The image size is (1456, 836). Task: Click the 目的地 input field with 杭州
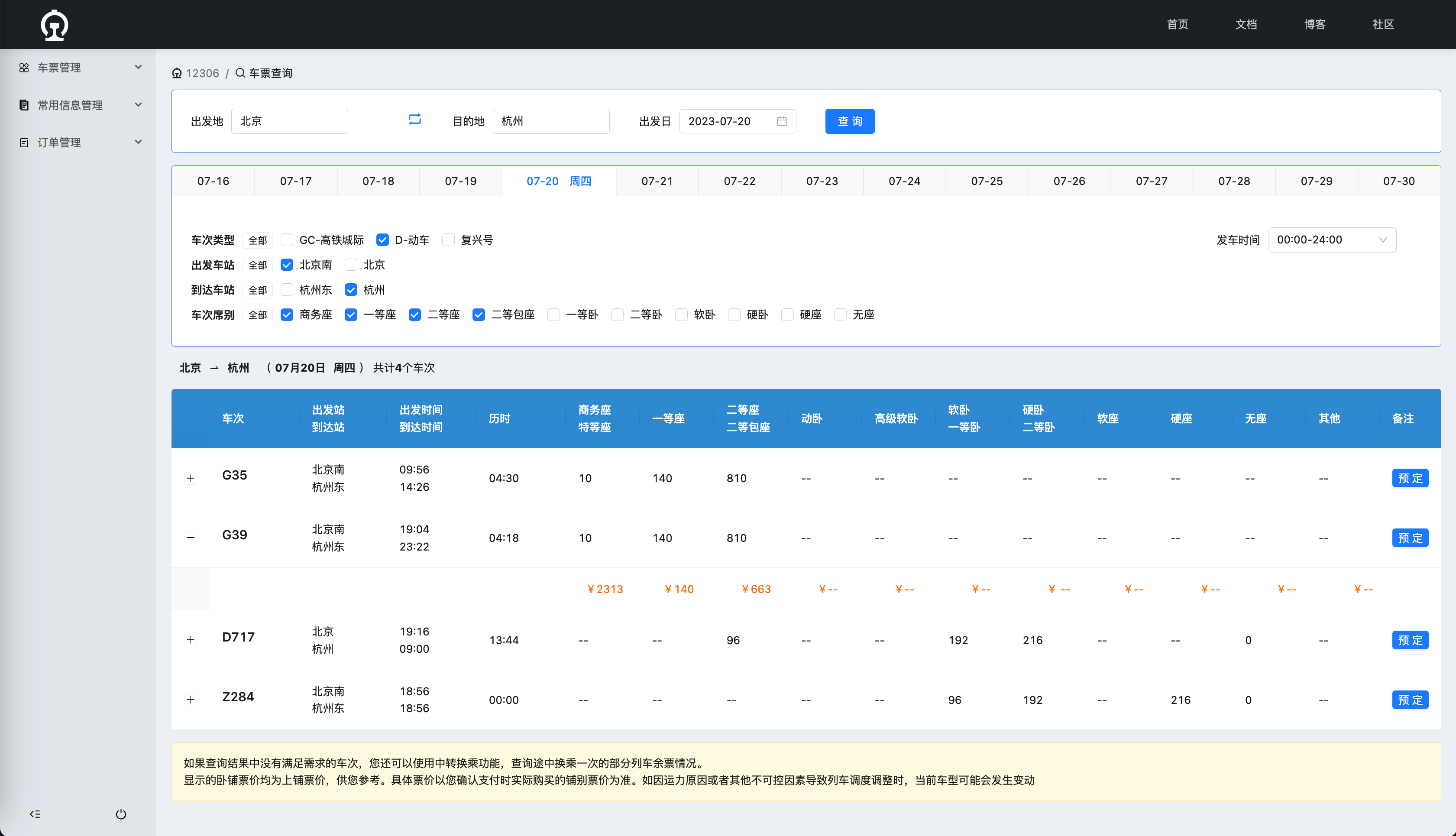(x=550, y=121)
